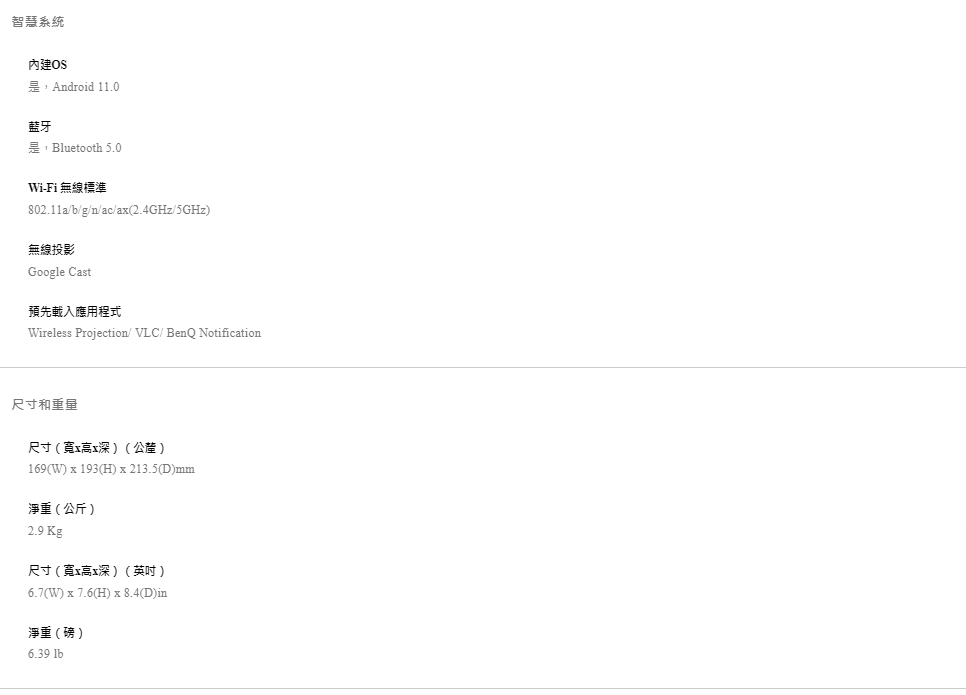Click the 802.11a/b/g/n/ac/ax Wi-Fi value
The image size is (966, 695).
click(x=119, y=210)
